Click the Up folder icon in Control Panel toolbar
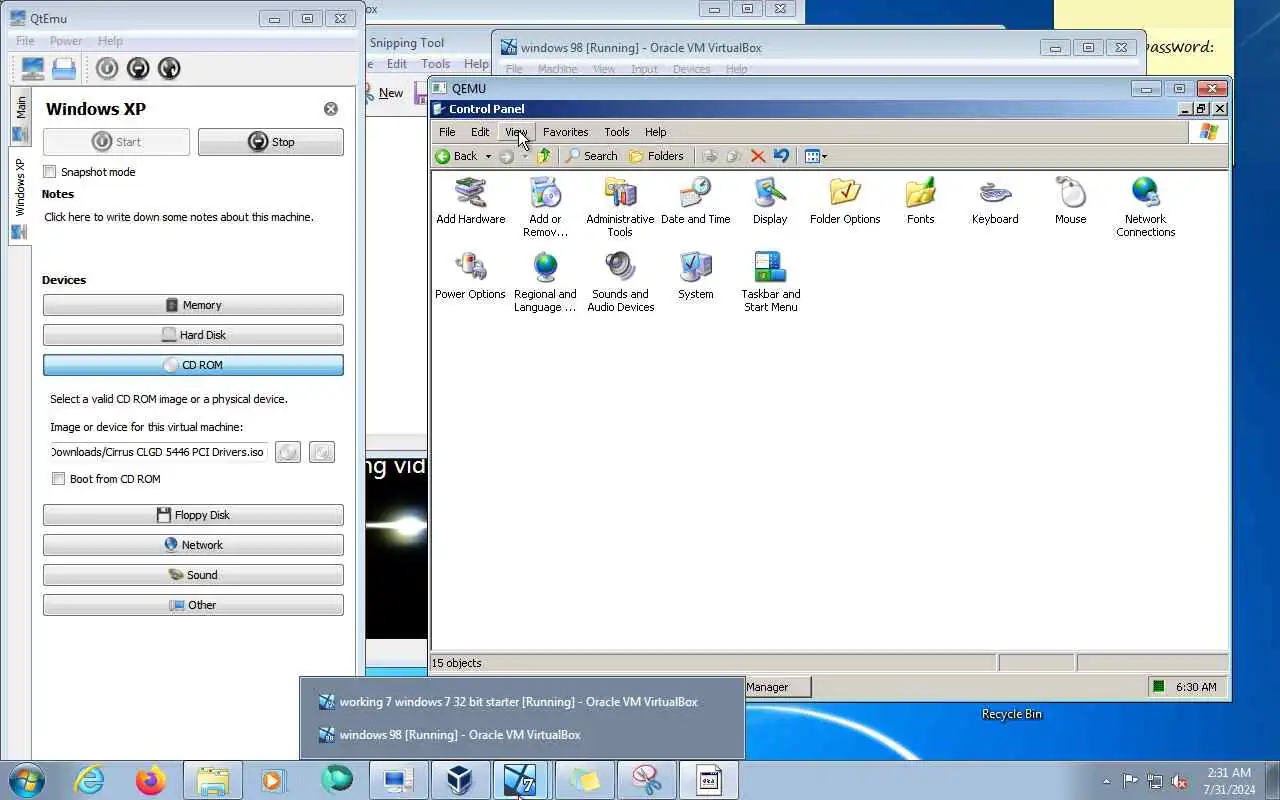 point(544,156)
